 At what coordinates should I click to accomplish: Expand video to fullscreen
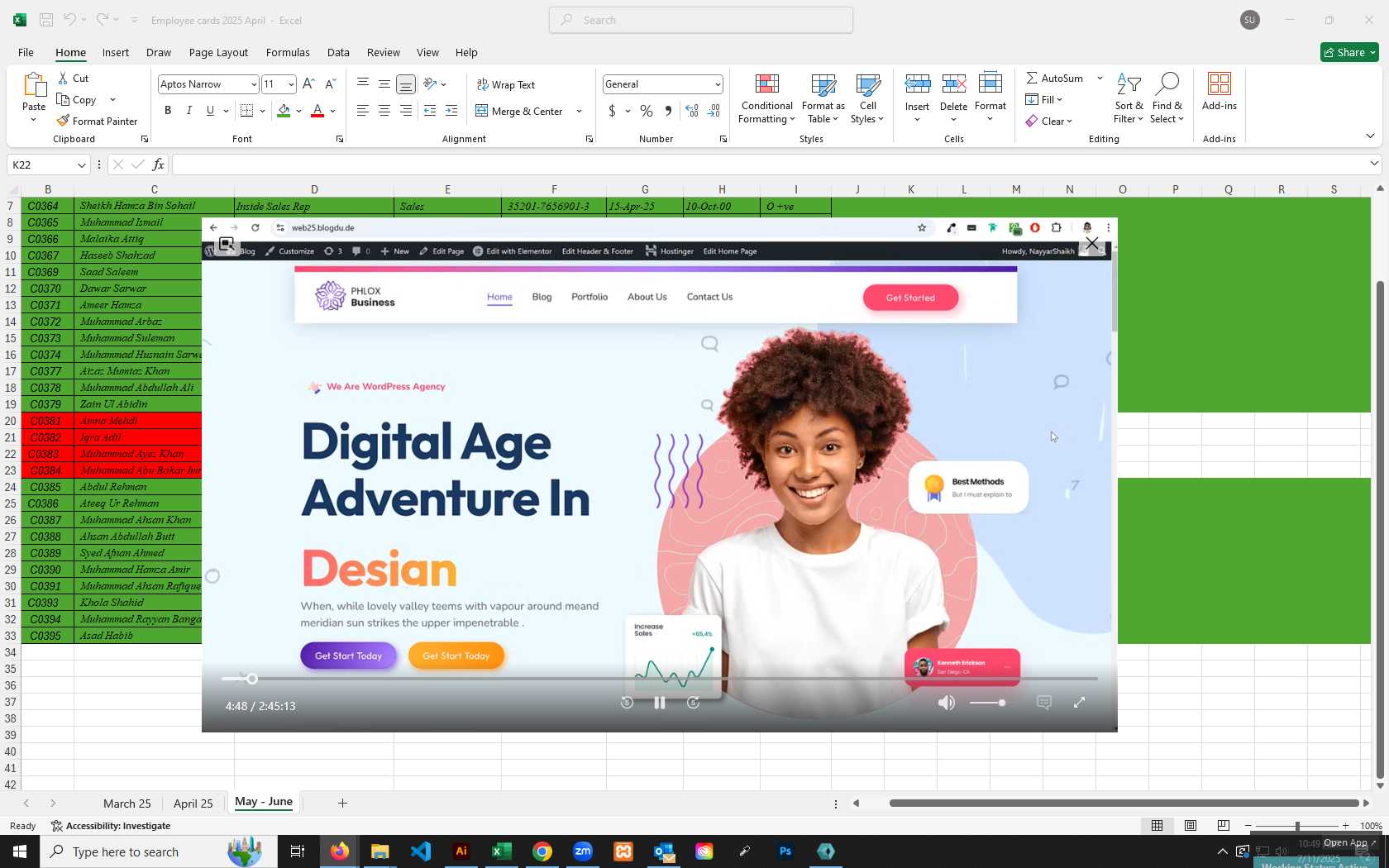click(1079, 703)
